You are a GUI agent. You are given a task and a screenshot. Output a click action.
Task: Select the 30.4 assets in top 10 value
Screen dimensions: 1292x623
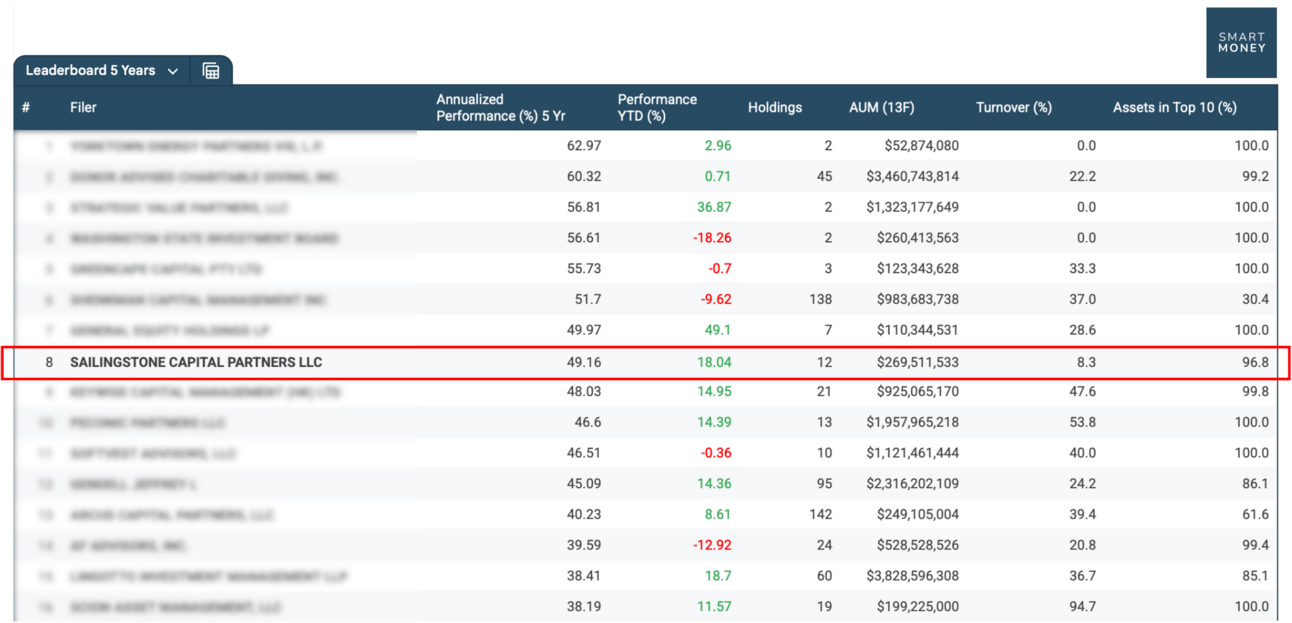click(x=1255, y=300)
